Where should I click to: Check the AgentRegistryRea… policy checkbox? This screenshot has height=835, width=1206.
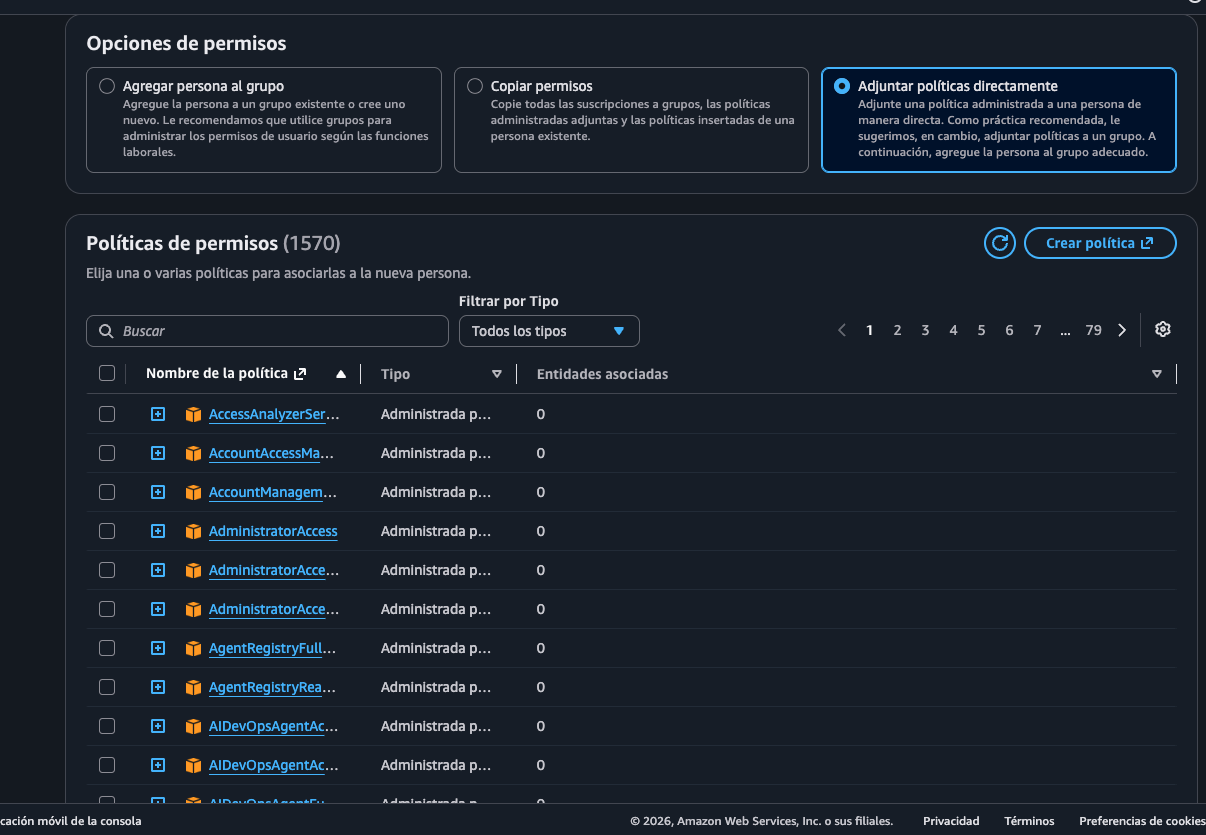pos(107,687)
